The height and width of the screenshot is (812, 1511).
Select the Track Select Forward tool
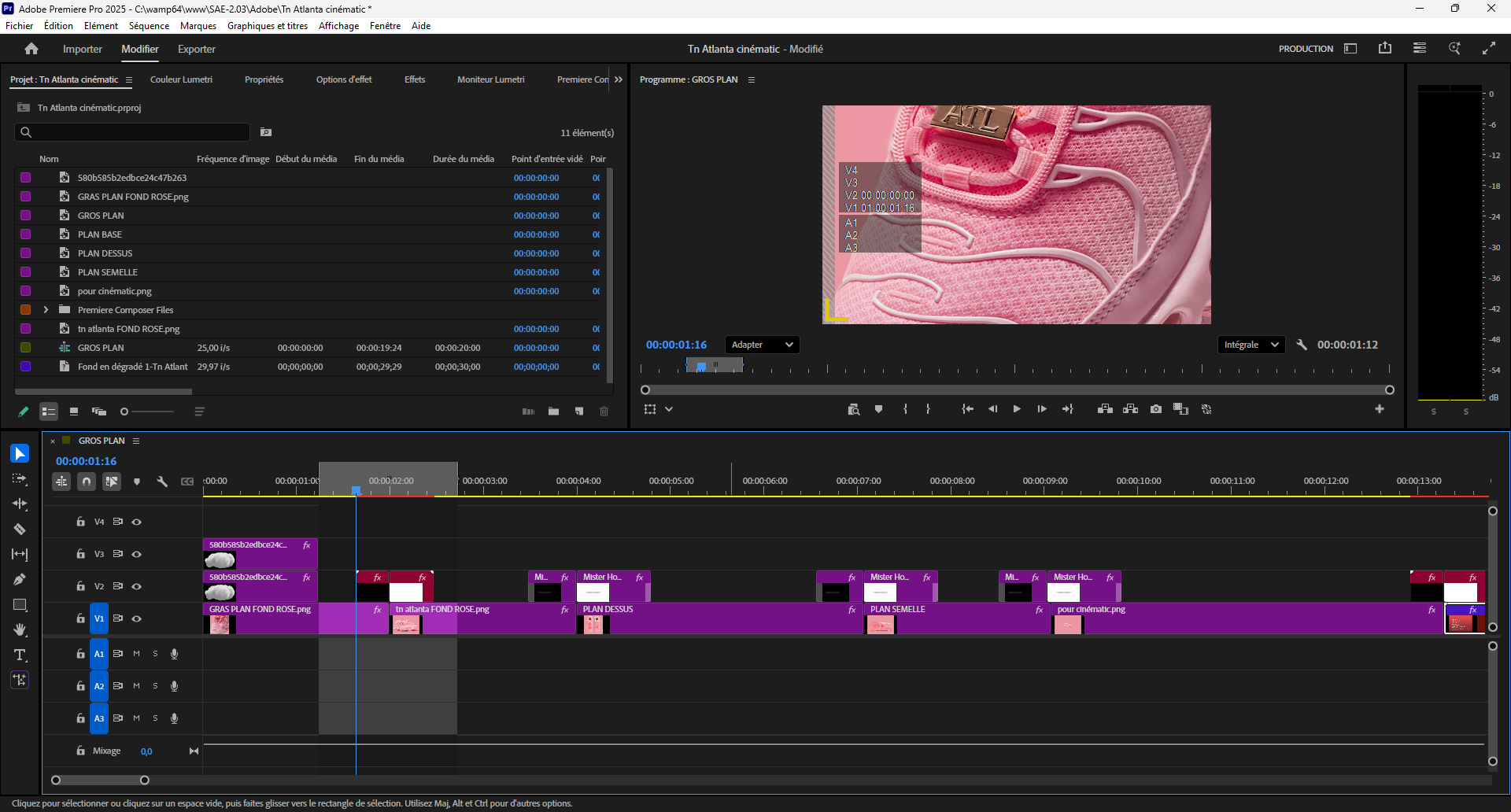(20, 478)
